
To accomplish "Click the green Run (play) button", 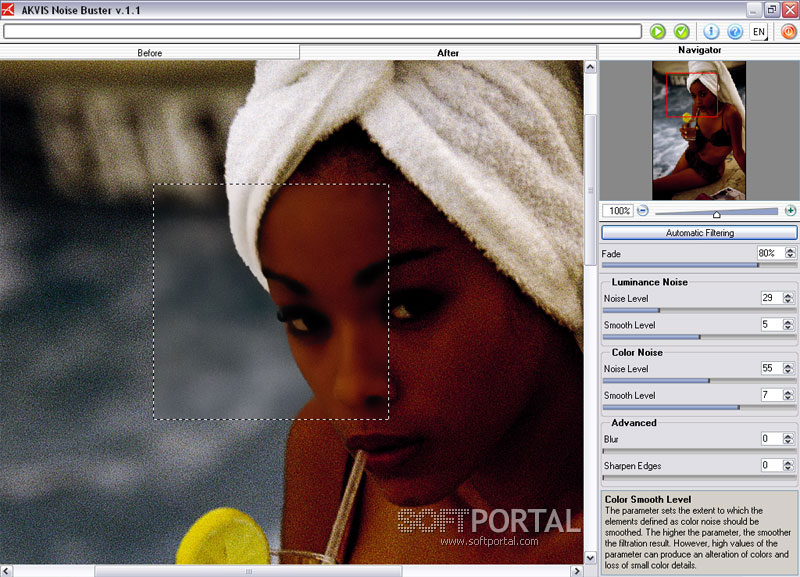I will 657,32.
